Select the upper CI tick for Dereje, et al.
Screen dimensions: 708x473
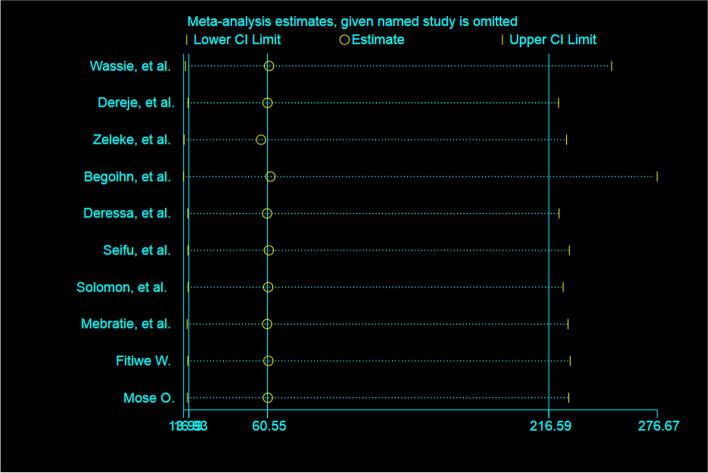click(x=558, y=103)
